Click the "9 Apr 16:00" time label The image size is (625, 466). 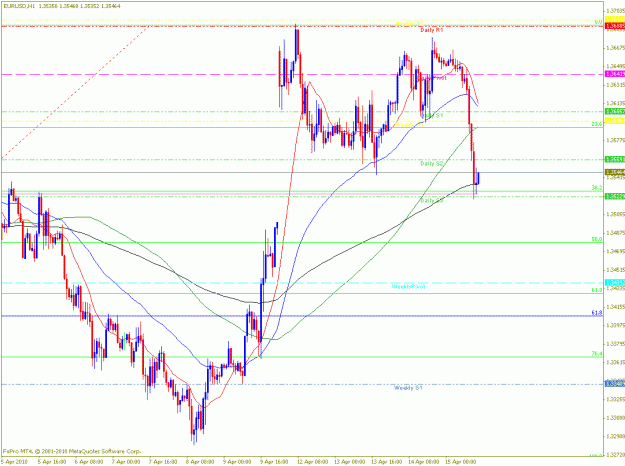275,462
